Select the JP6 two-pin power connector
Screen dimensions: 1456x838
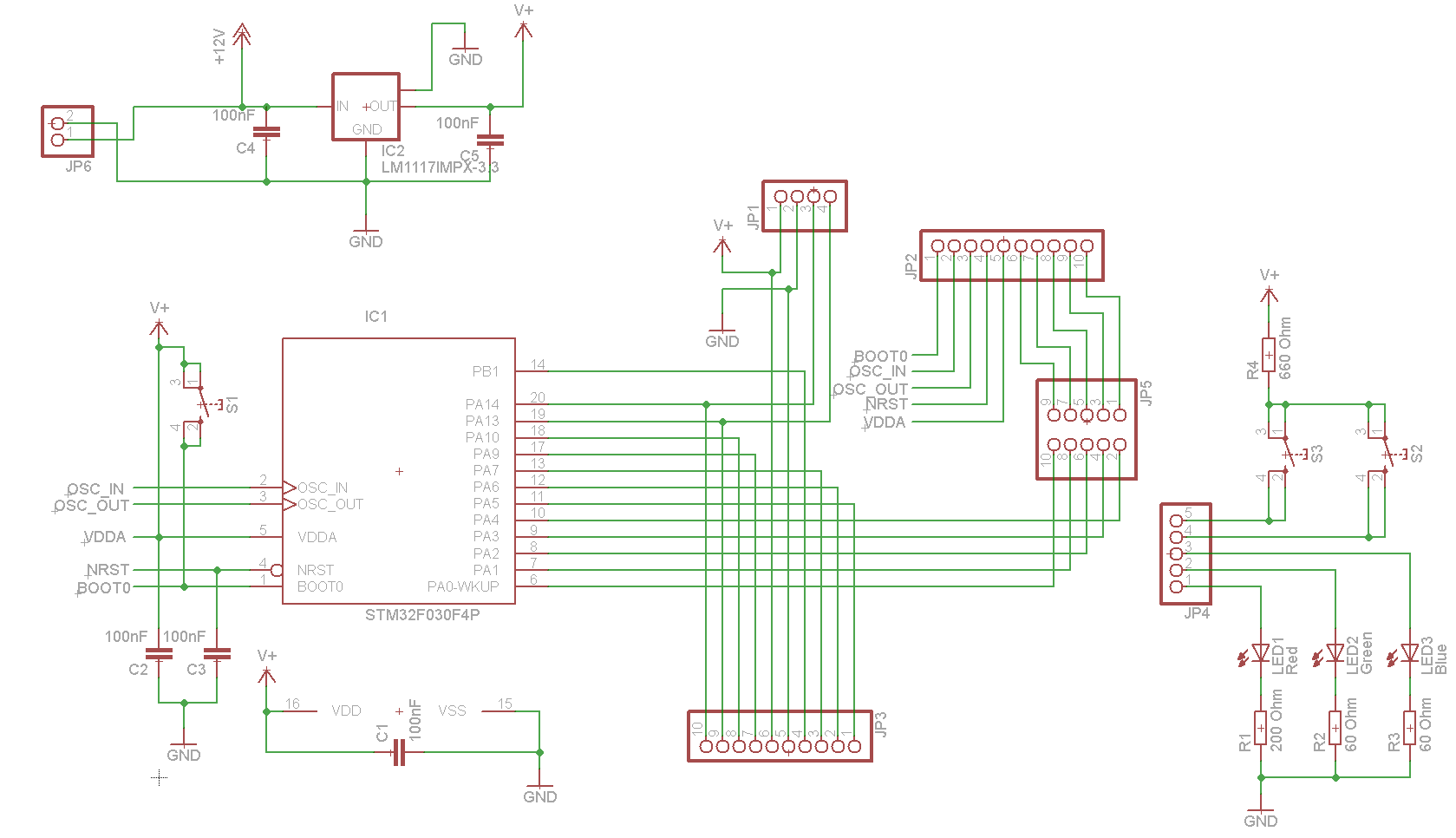pos(68,131)
